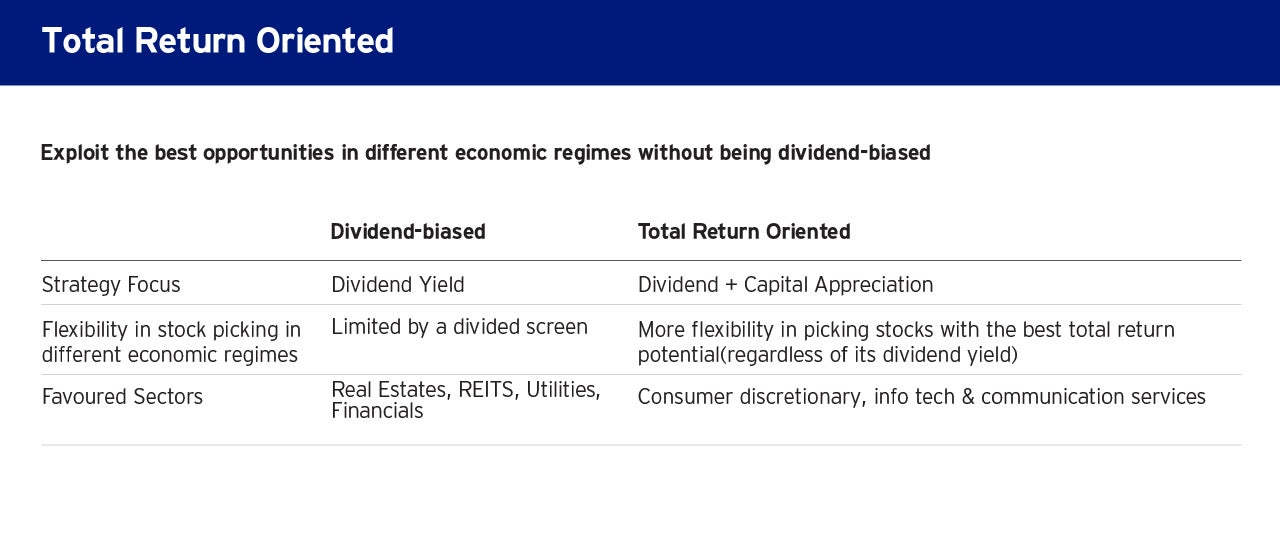Select the subtitle about exploiting best opportunities
Screen dimensions: 1280x550
[485, 153]
